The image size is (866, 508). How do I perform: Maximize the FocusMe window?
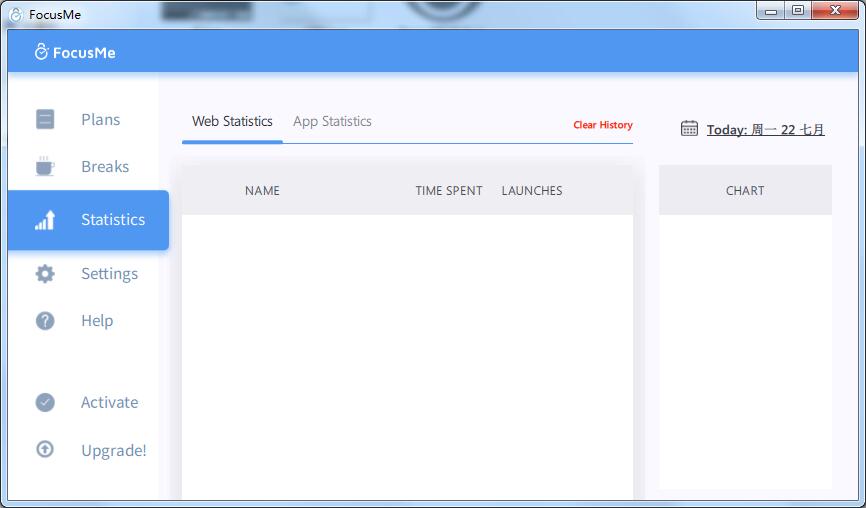point(798,11)
